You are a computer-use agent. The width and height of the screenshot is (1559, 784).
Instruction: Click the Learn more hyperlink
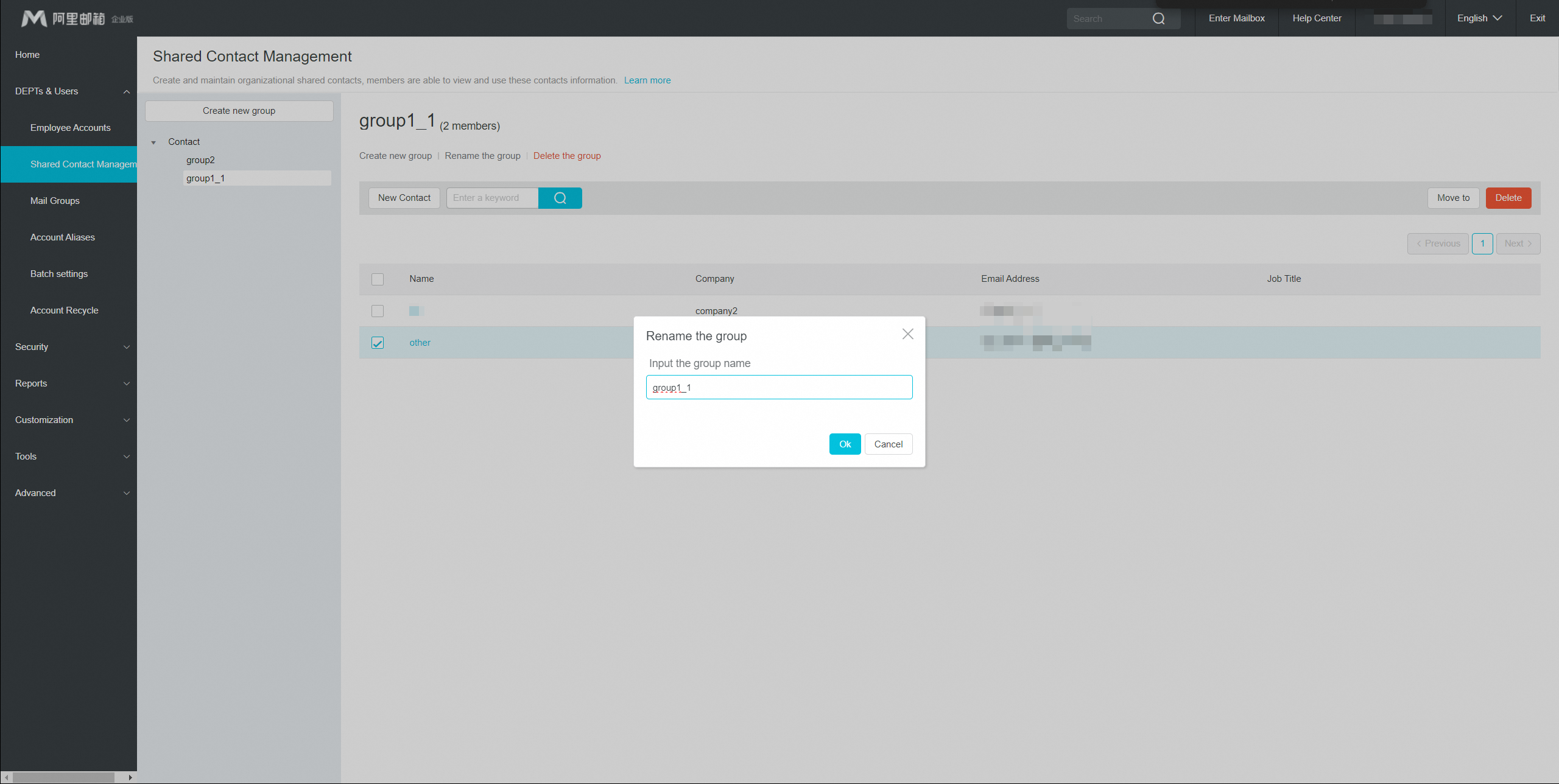point(647,80)
